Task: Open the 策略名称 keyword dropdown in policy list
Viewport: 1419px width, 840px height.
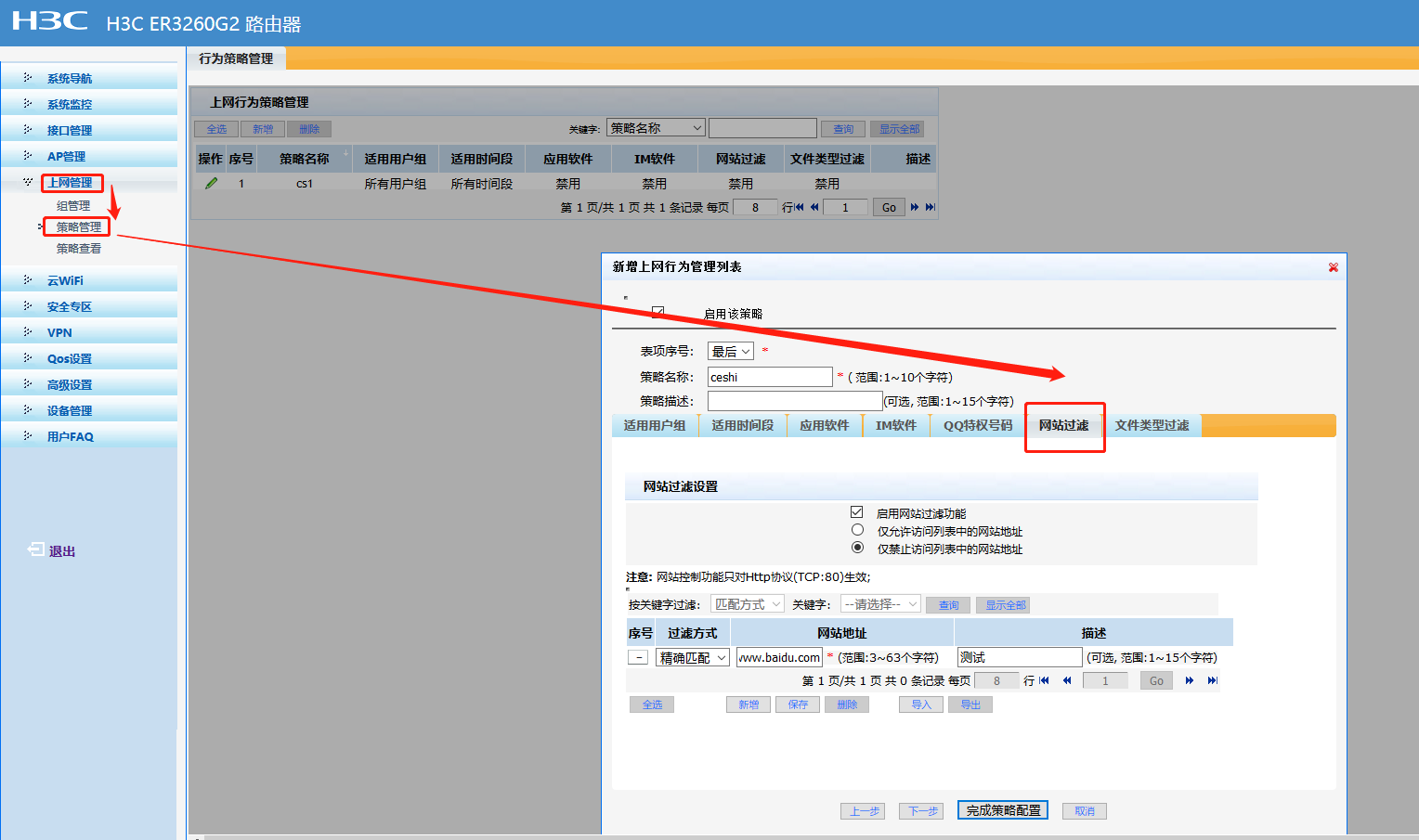Action: 657,128
